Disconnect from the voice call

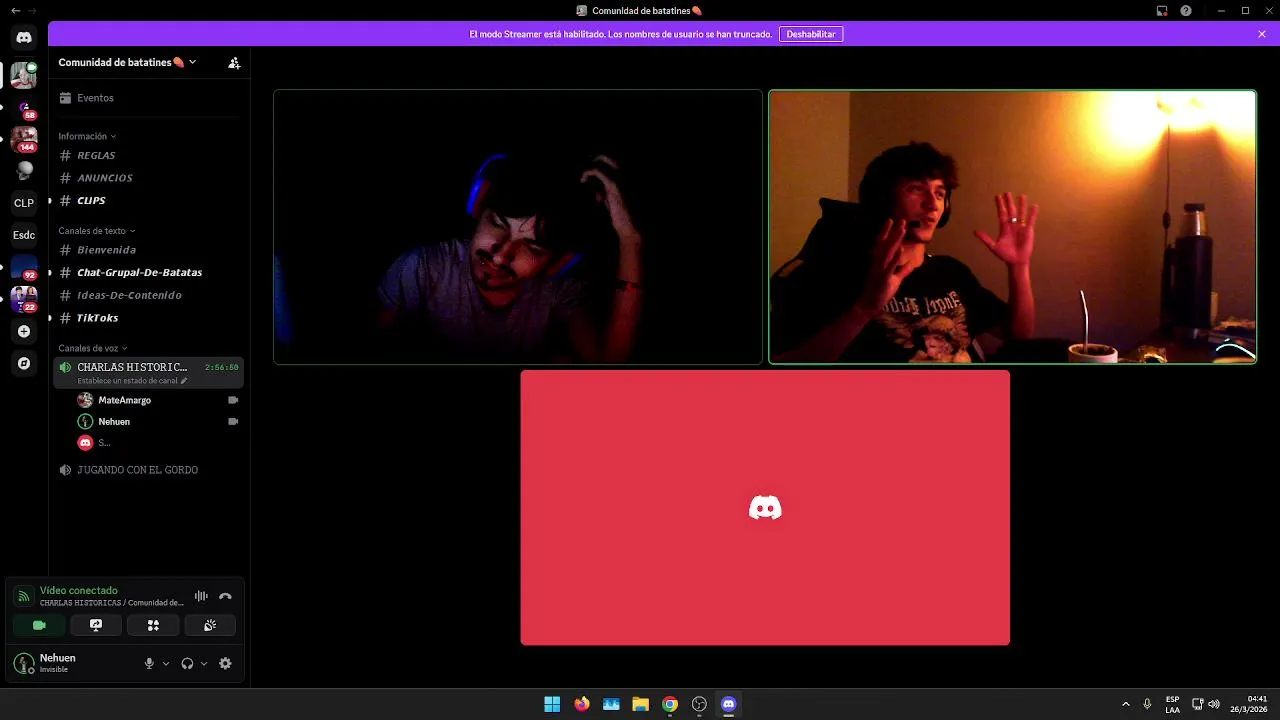click(x=225, y=596)
